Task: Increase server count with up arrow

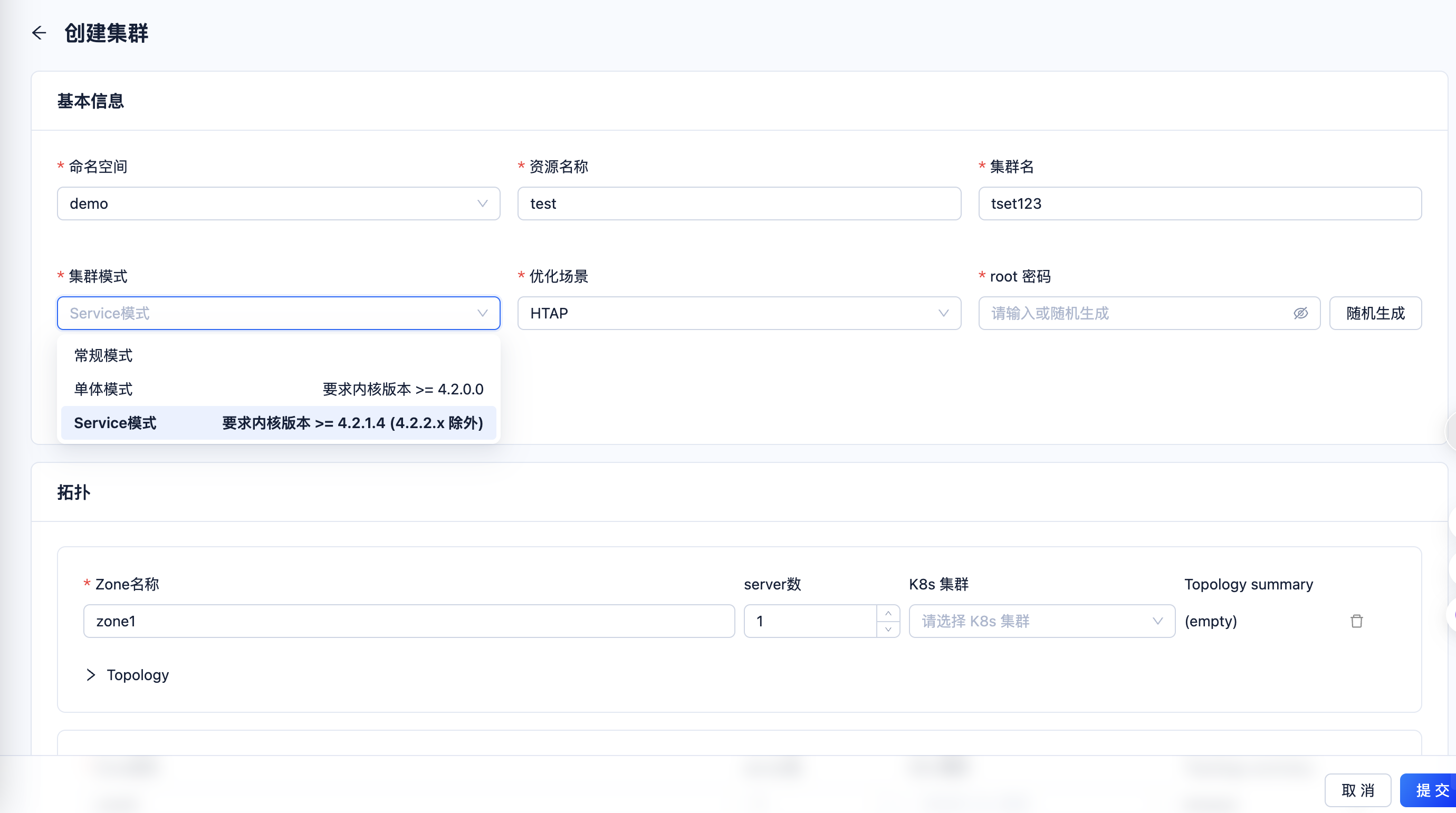Action: pos(888,614)
